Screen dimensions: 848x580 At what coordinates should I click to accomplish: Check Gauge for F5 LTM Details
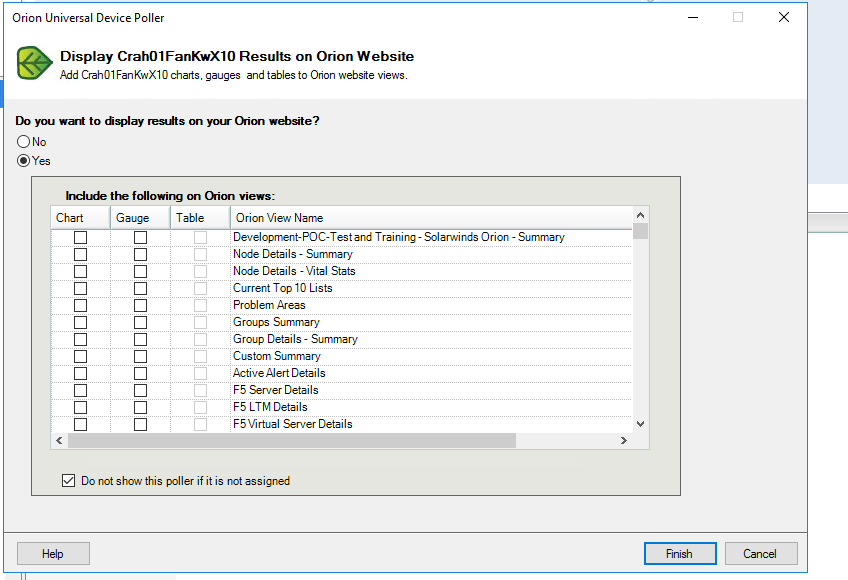coord(141,407)
